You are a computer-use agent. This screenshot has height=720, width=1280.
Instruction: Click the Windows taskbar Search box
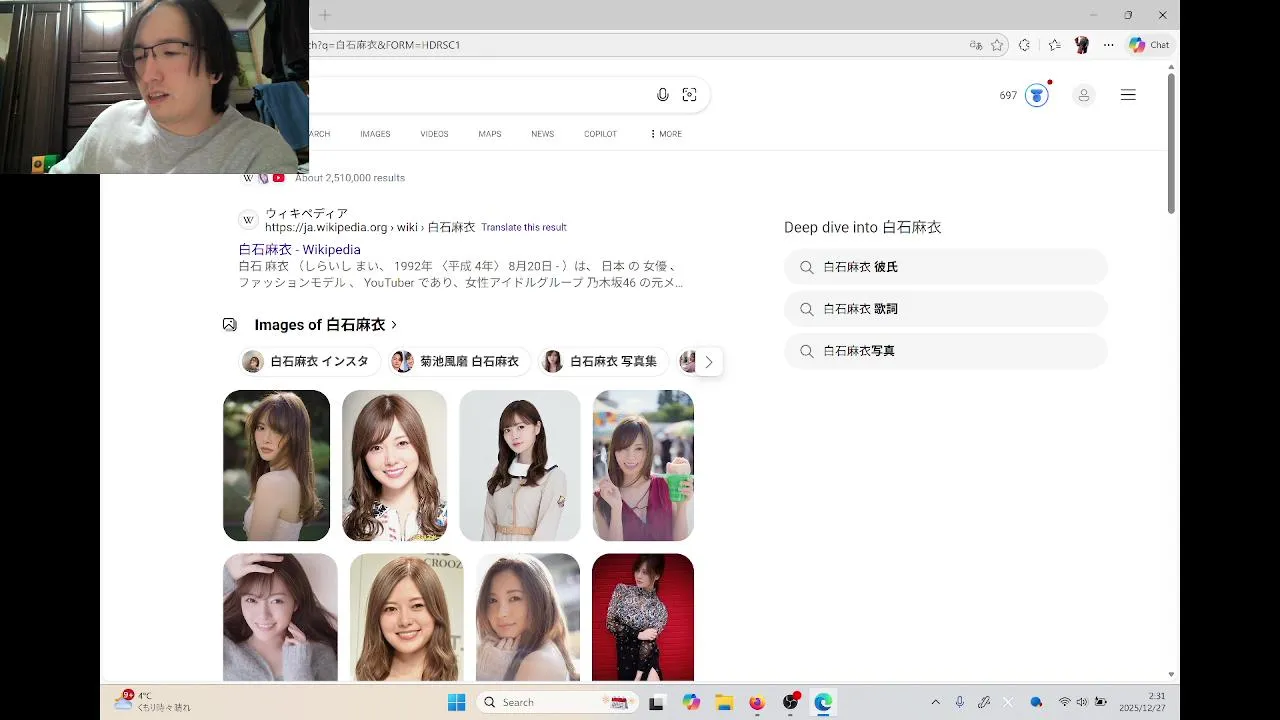click(x=557, y=702)
